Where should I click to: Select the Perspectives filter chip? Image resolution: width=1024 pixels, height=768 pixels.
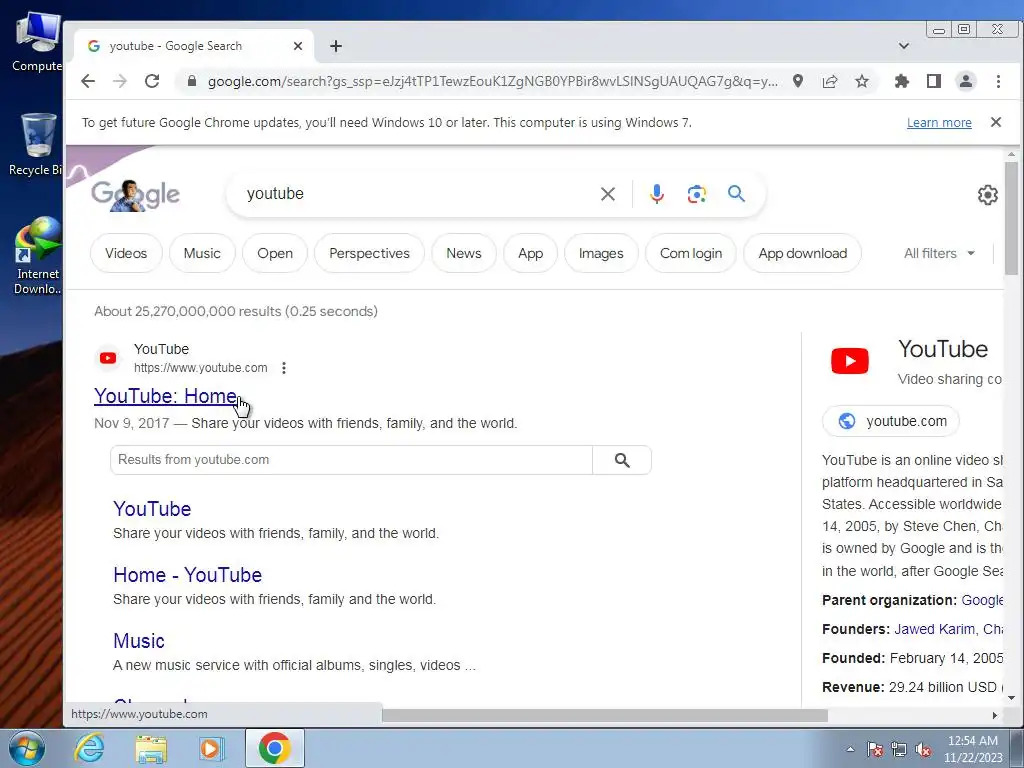click(x=369, y=253)
